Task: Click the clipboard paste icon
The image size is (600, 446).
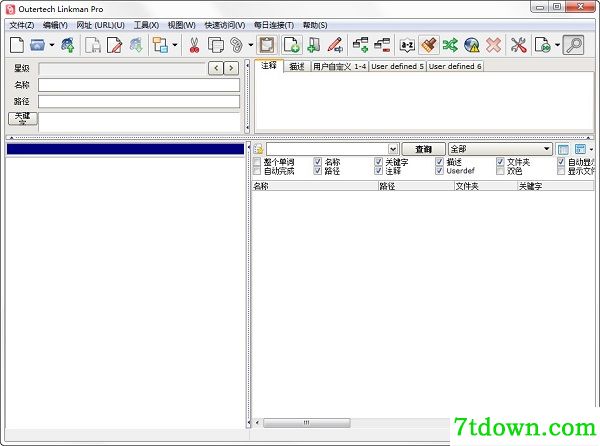Action: coord(267,45)
